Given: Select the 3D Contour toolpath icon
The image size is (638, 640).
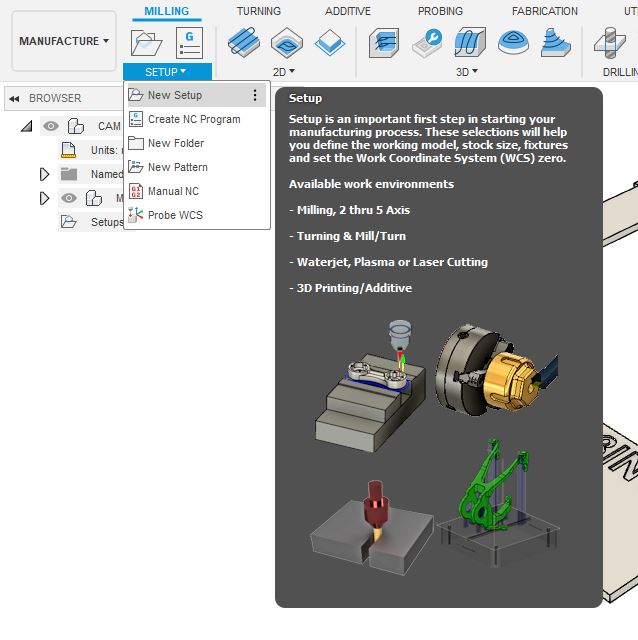Looking at the screenshot, I should (514, 42).
